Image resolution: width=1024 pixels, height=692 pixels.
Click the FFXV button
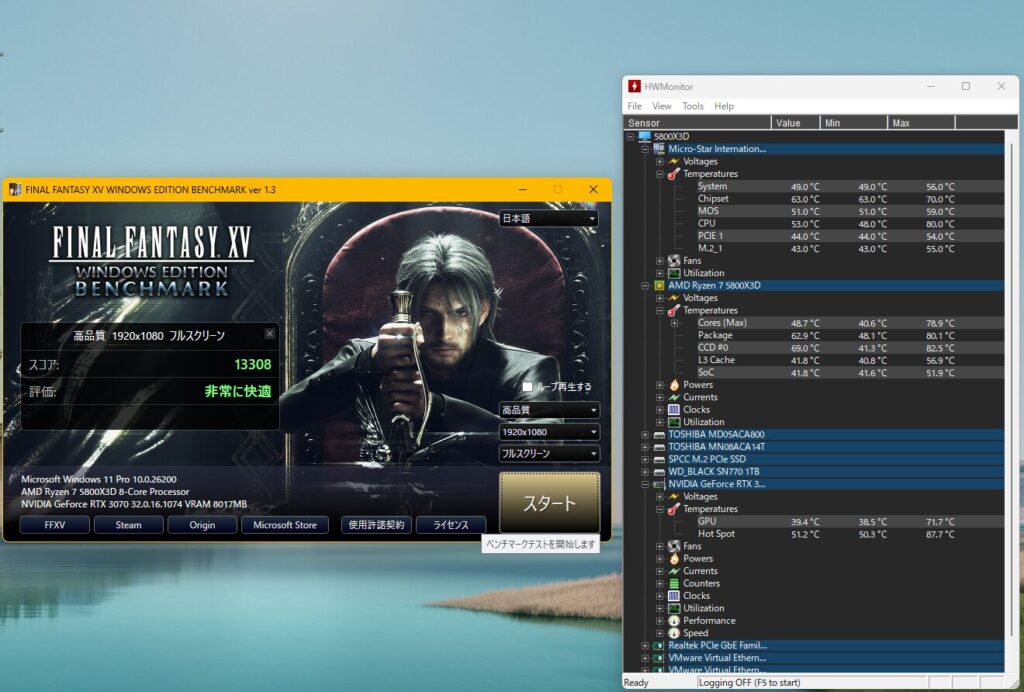pos(54,525)
